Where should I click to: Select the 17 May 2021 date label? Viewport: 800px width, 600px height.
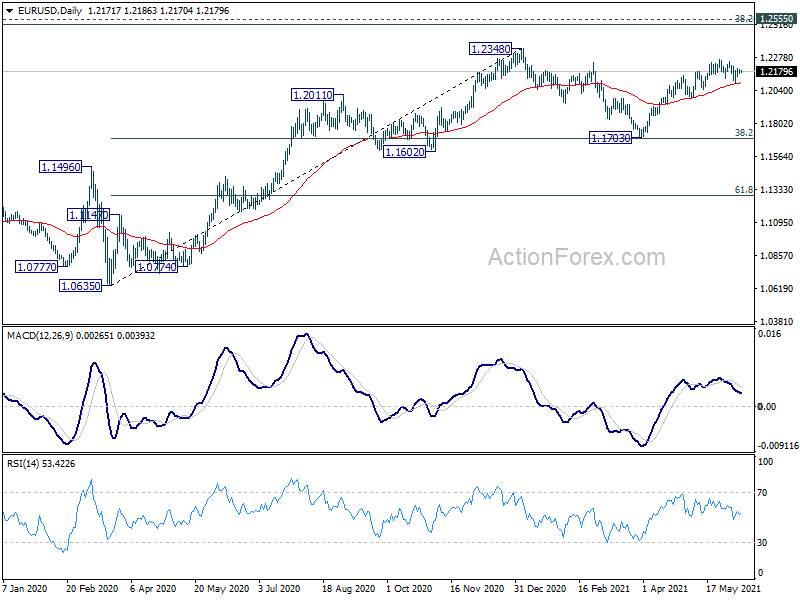[733, 589]
